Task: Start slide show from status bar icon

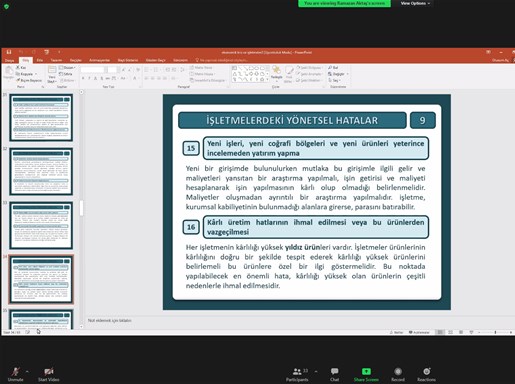Action: pos(471,332)
